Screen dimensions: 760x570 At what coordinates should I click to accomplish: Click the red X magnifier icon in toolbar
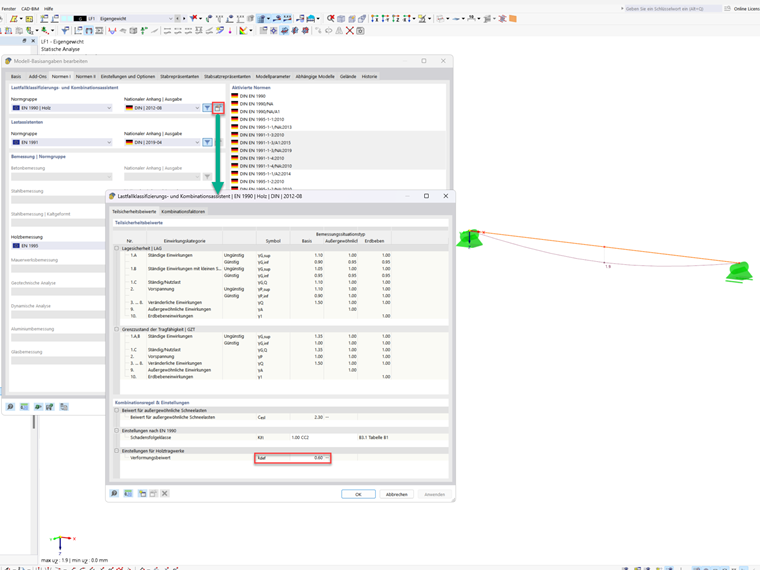(331, 18)
